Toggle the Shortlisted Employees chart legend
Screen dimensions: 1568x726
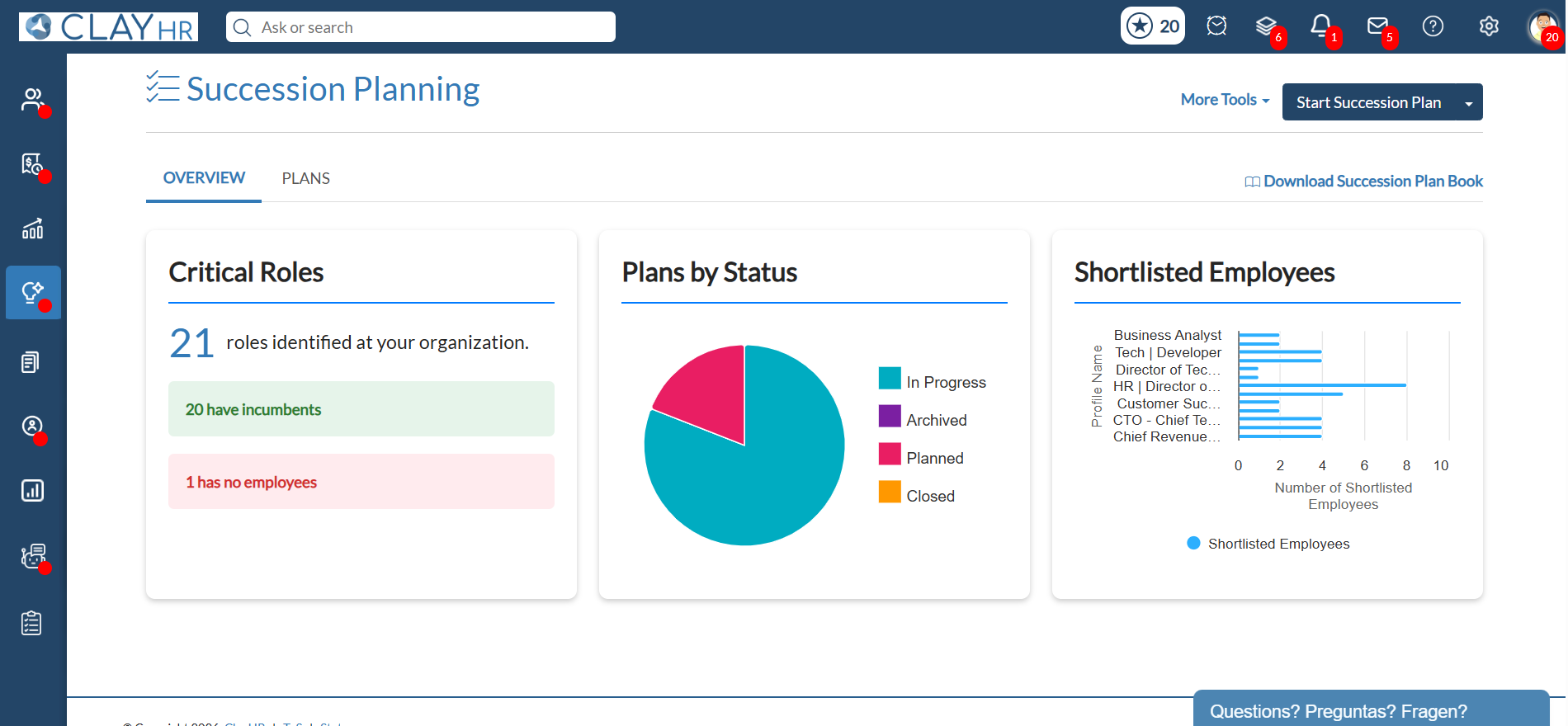[x=1268, y=544]
